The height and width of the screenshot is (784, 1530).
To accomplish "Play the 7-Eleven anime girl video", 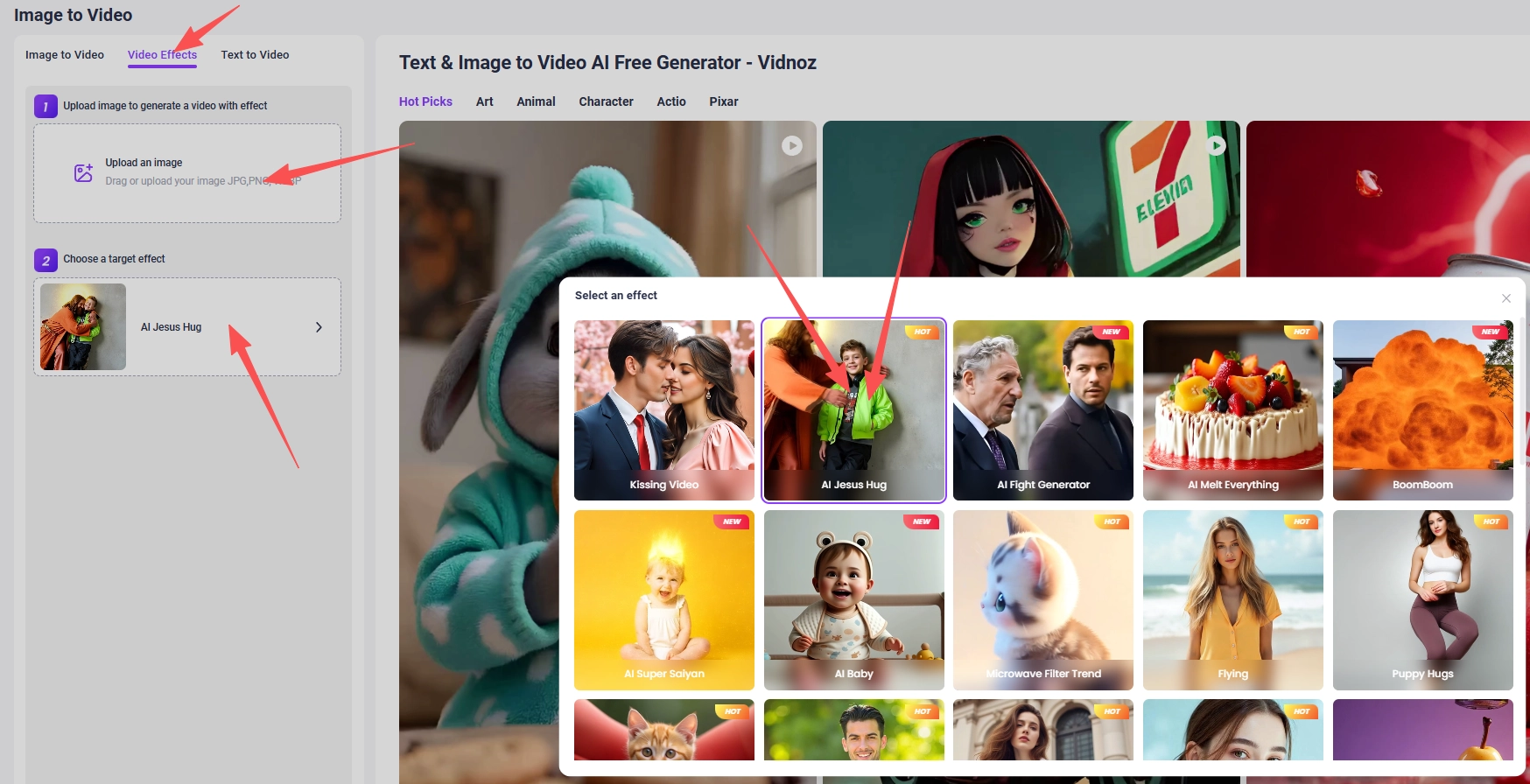I will [1216, 146].
